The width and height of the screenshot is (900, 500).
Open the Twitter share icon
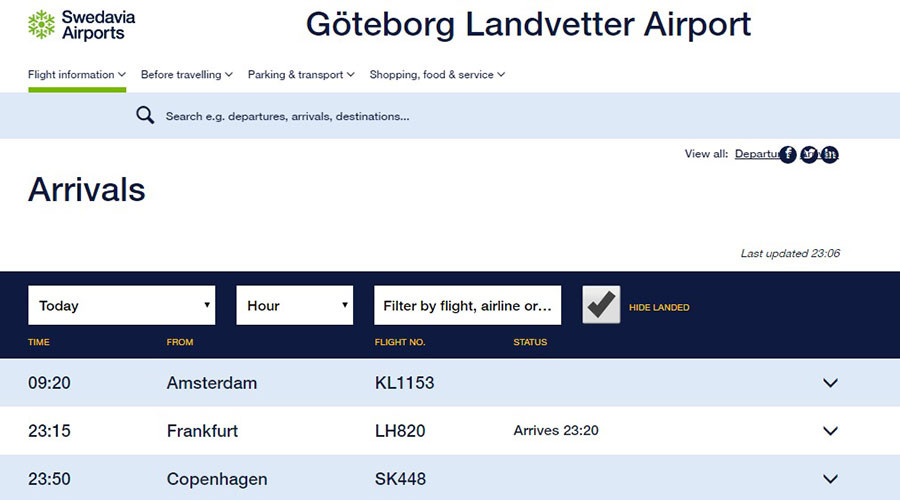[809, 154]
